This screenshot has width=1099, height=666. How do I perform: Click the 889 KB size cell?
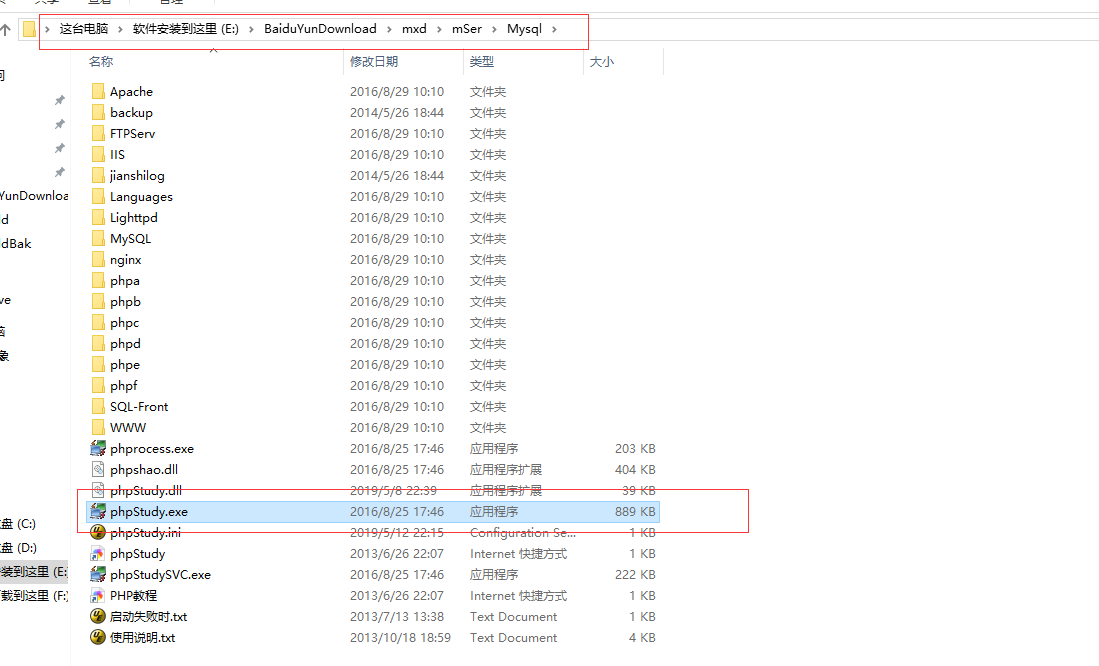click(x=635, y=512)
